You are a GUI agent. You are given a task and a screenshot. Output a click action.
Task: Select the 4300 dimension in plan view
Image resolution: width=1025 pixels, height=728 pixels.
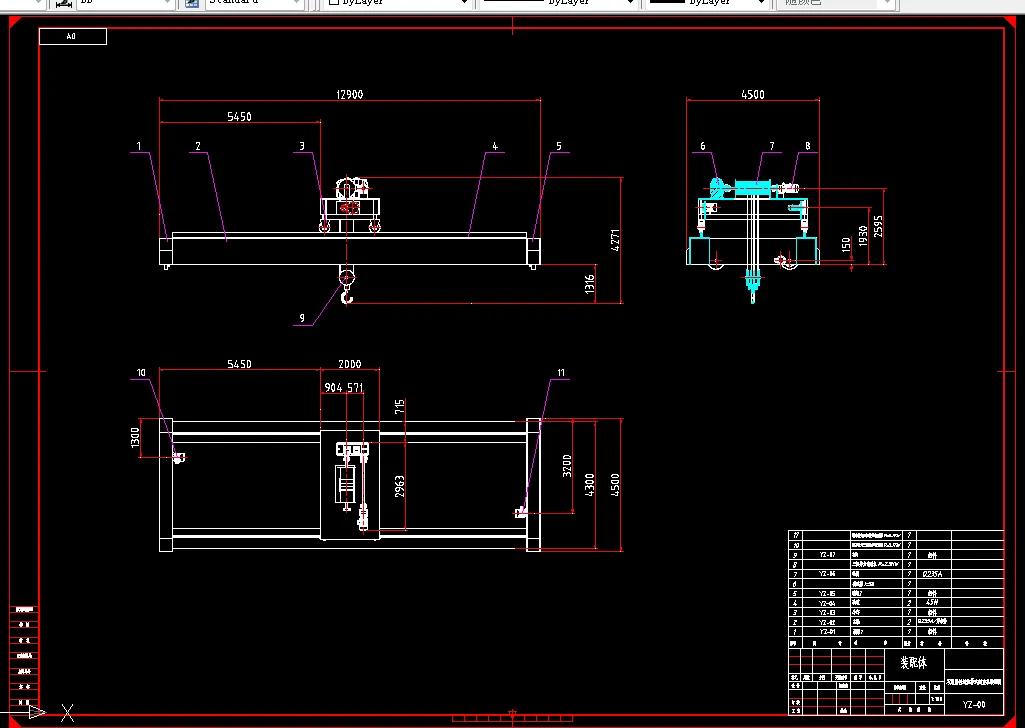(x=590, y=485)
